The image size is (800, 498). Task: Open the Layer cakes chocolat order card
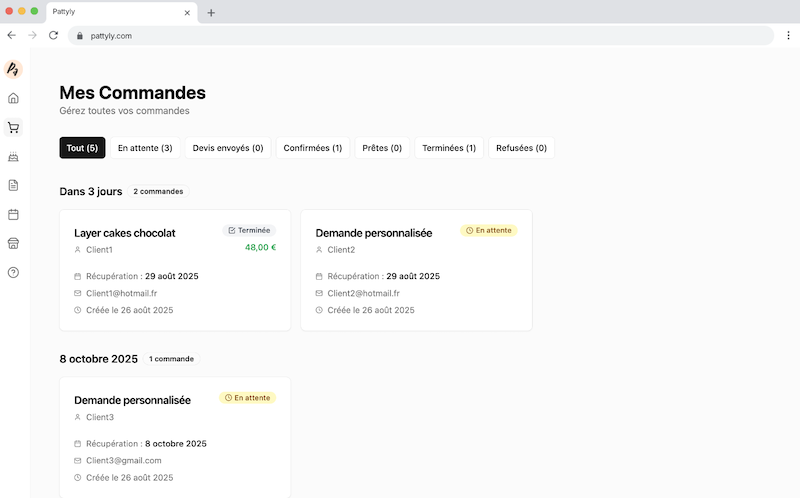click(175, 270)
